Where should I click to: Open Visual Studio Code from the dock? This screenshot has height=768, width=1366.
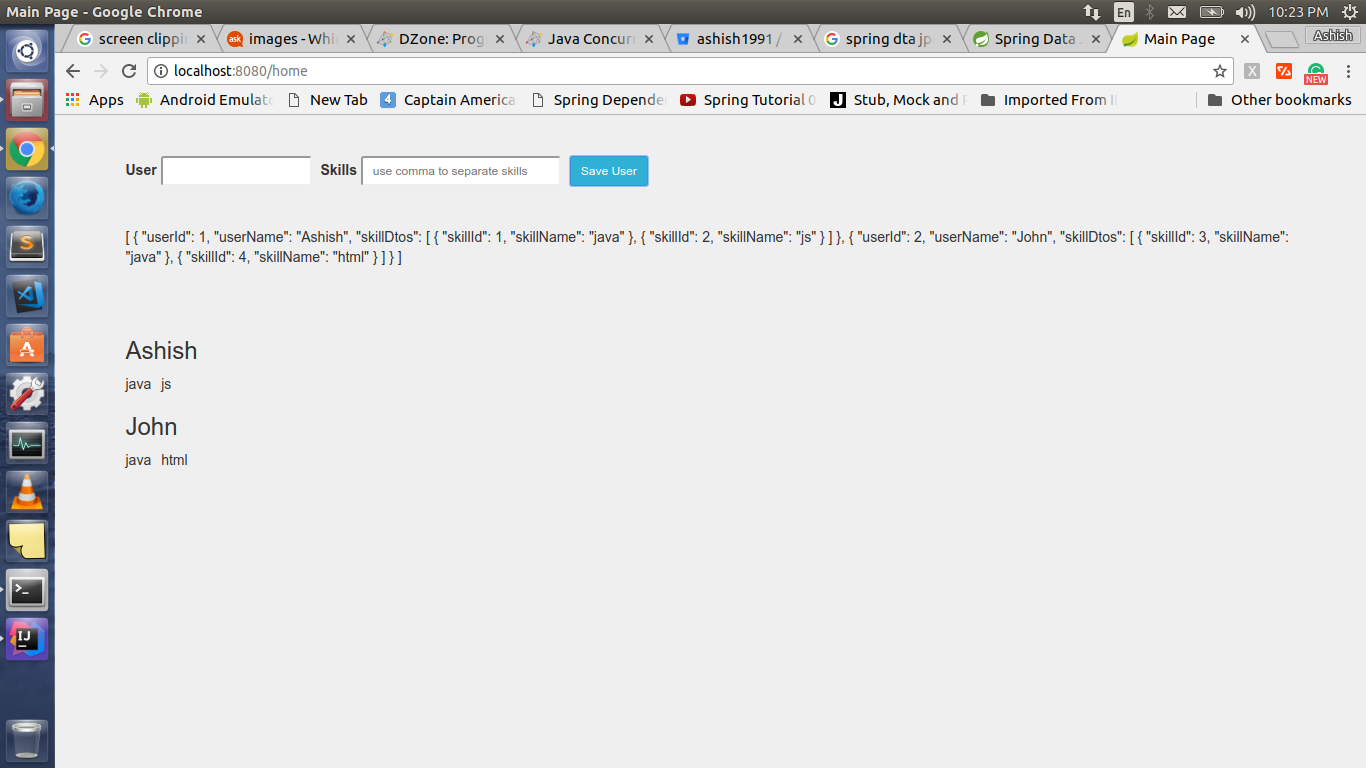(27, 296)
